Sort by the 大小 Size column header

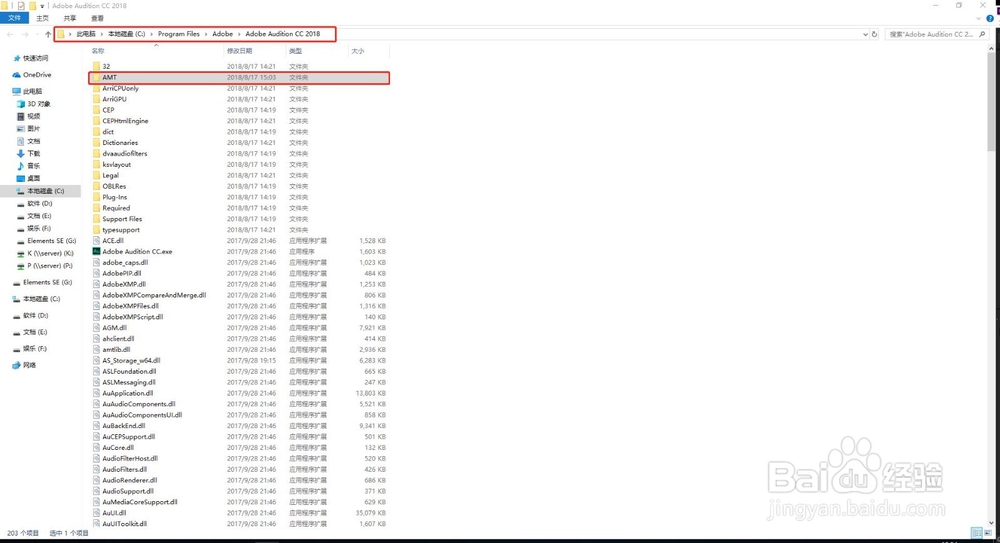point(358,51)
